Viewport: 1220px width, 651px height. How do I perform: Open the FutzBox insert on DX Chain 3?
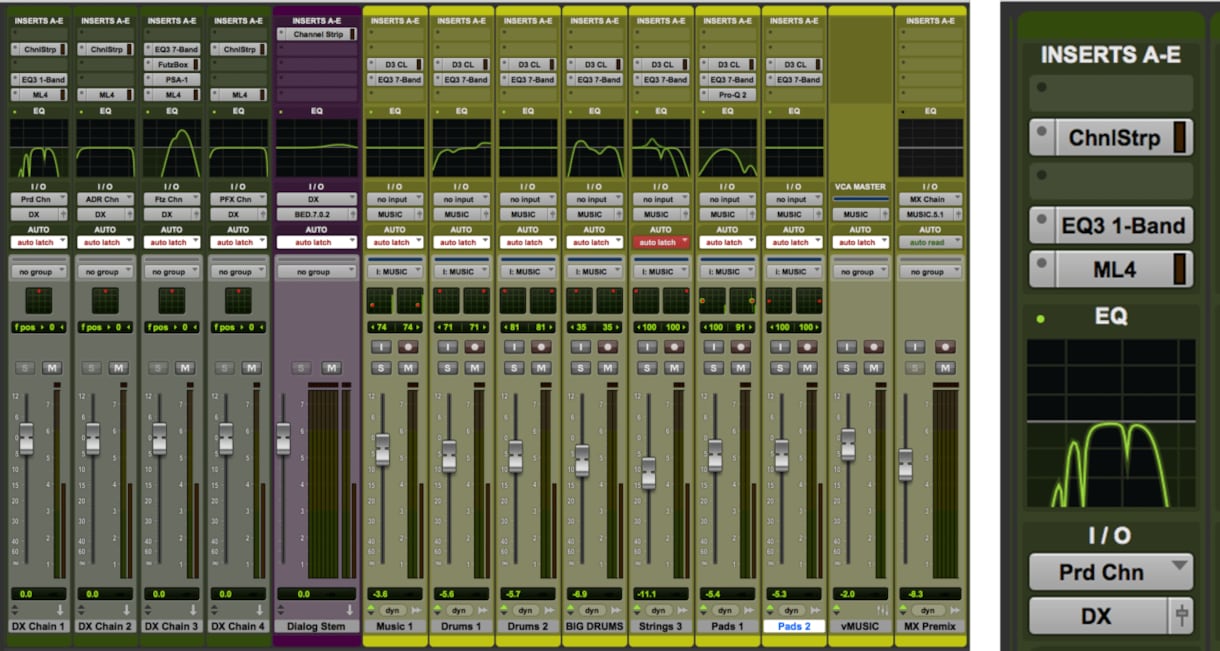(x=172, y=64)
